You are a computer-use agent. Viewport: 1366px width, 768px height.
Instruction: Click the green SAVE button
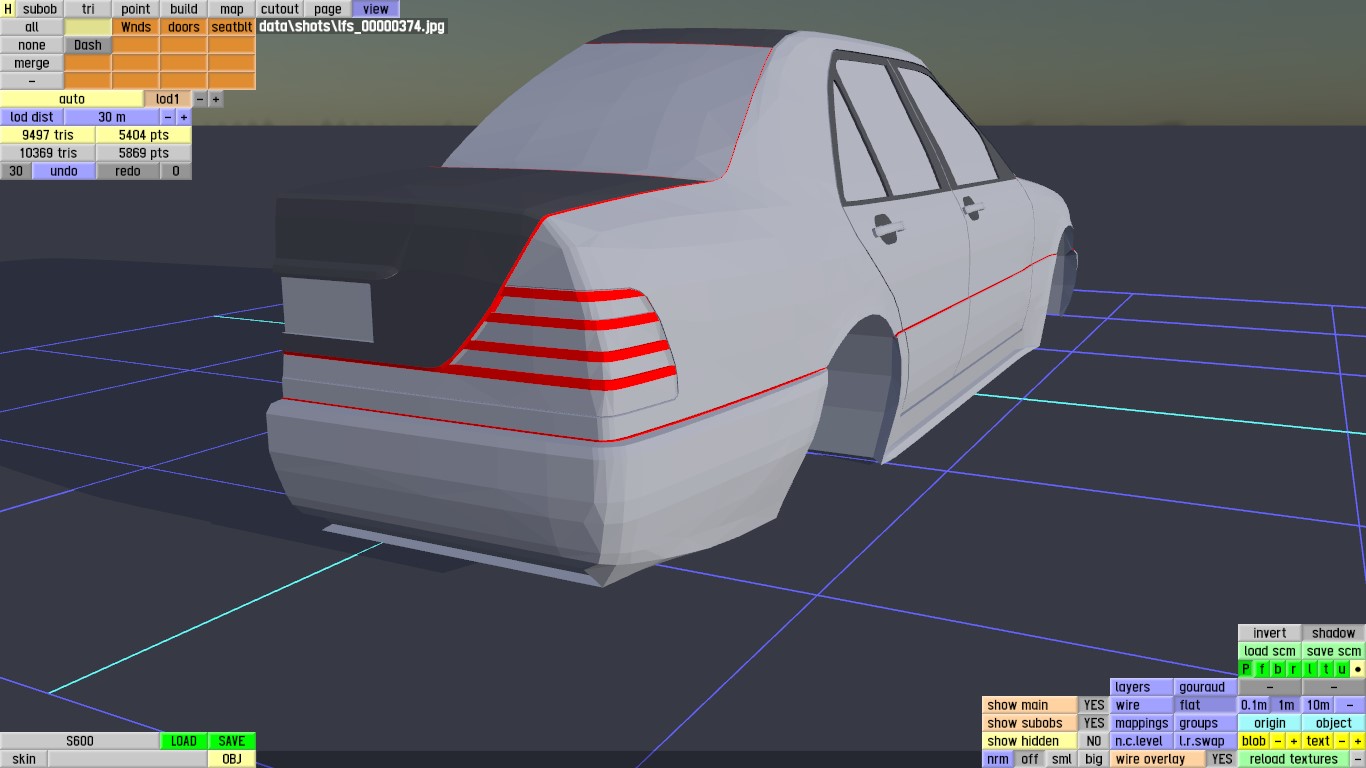tap(232, 741)
